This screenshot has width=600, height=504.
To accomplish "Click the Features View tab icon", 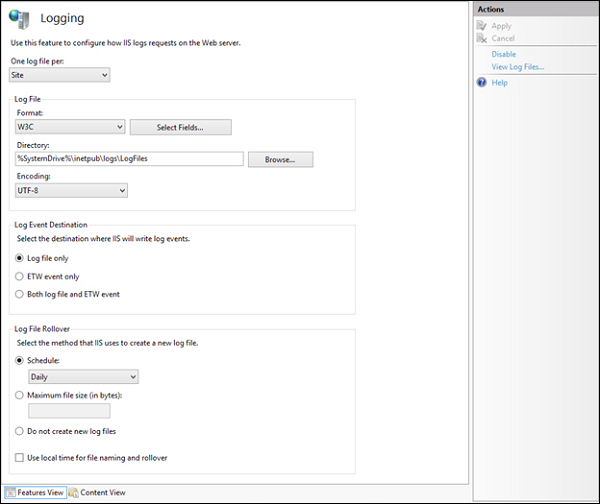I will [10, 493].
